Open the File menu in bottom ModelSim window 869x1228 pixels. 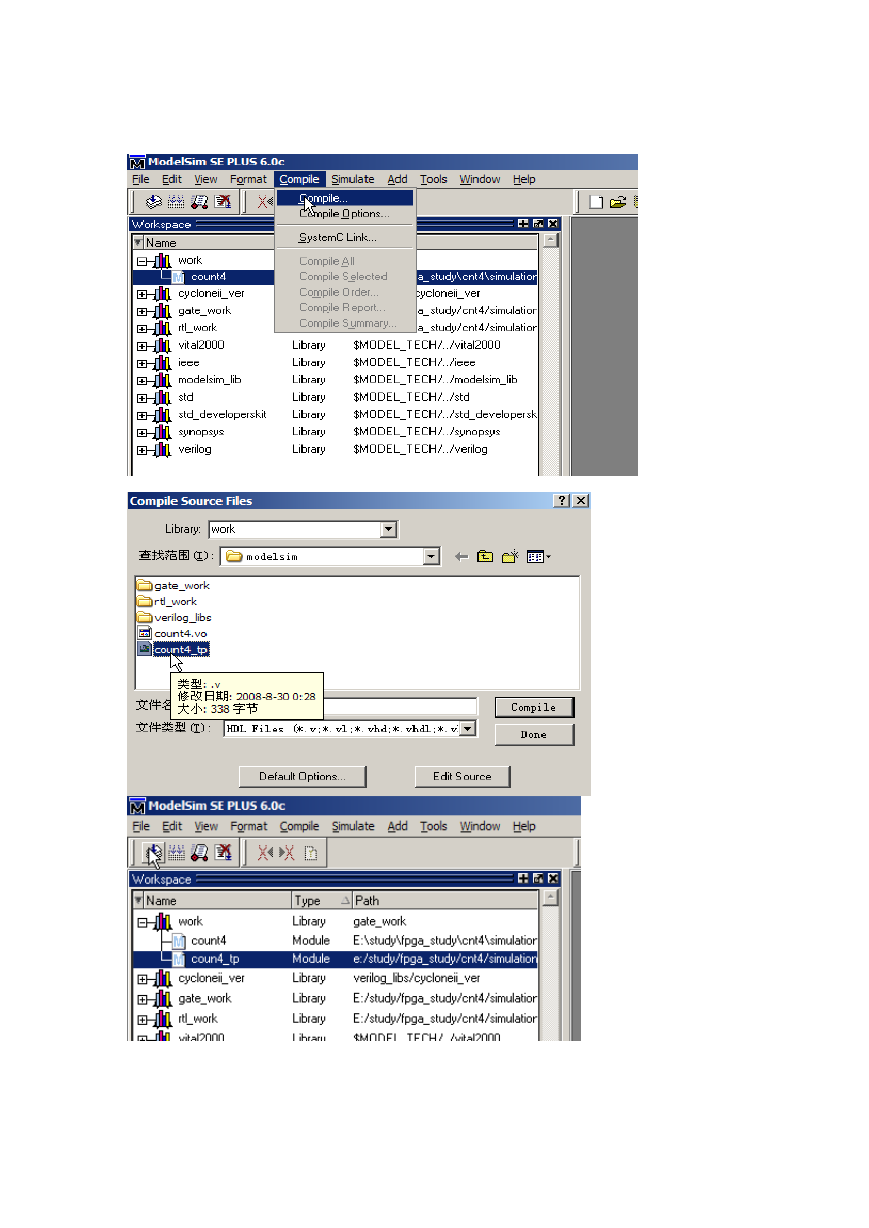click(x=141, y=826)
